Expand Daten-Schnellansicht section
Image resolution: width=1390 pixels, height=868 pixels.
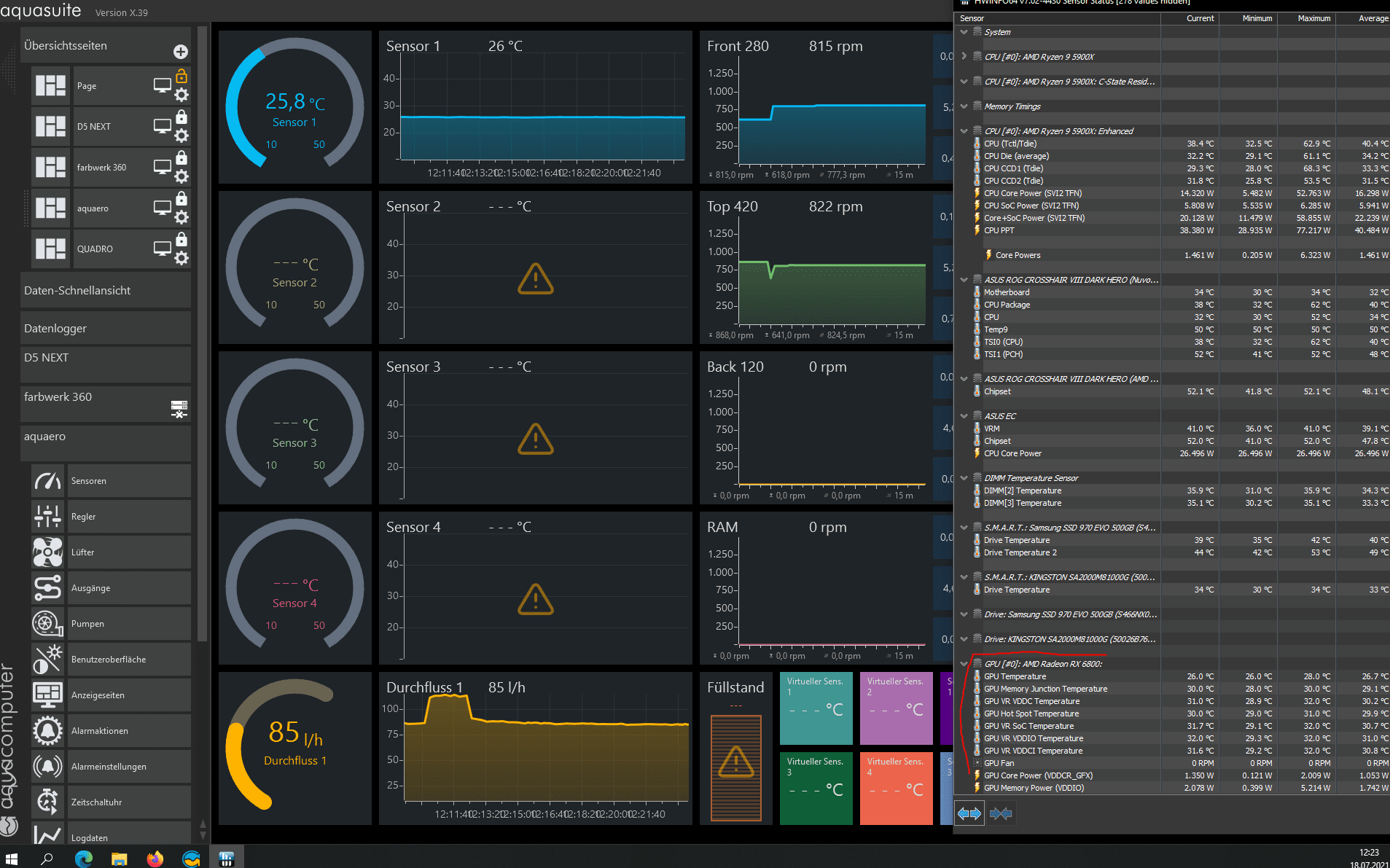[x=106, y=291]
